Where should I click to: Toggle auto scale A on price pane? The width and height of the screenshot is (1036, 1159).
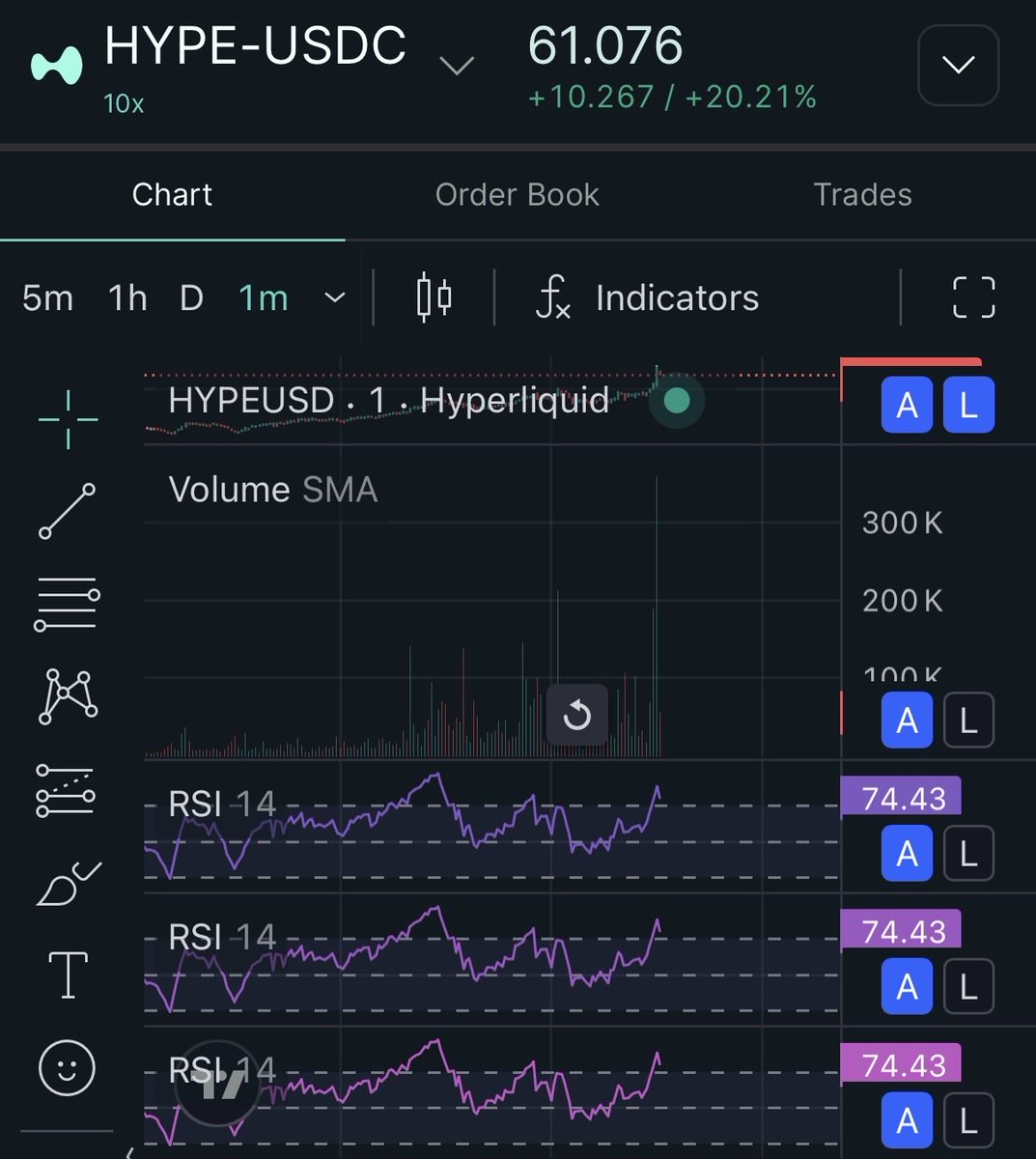tap(907, 406)
